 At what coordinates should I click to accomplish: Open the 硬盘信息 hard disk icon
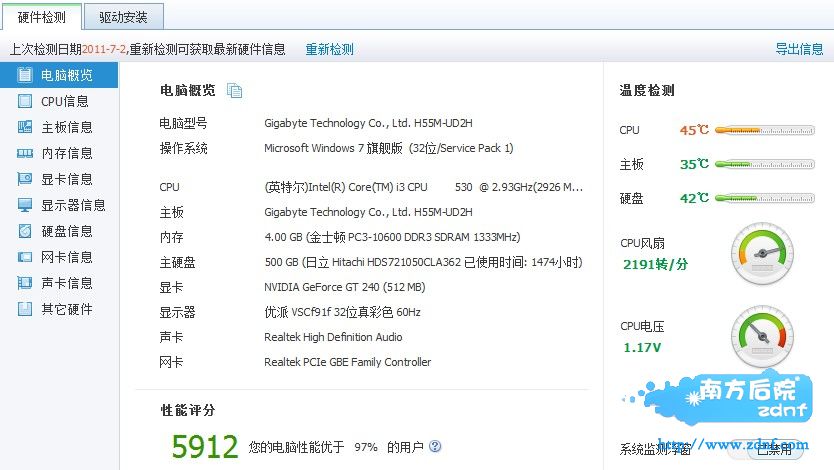[24, 231]
